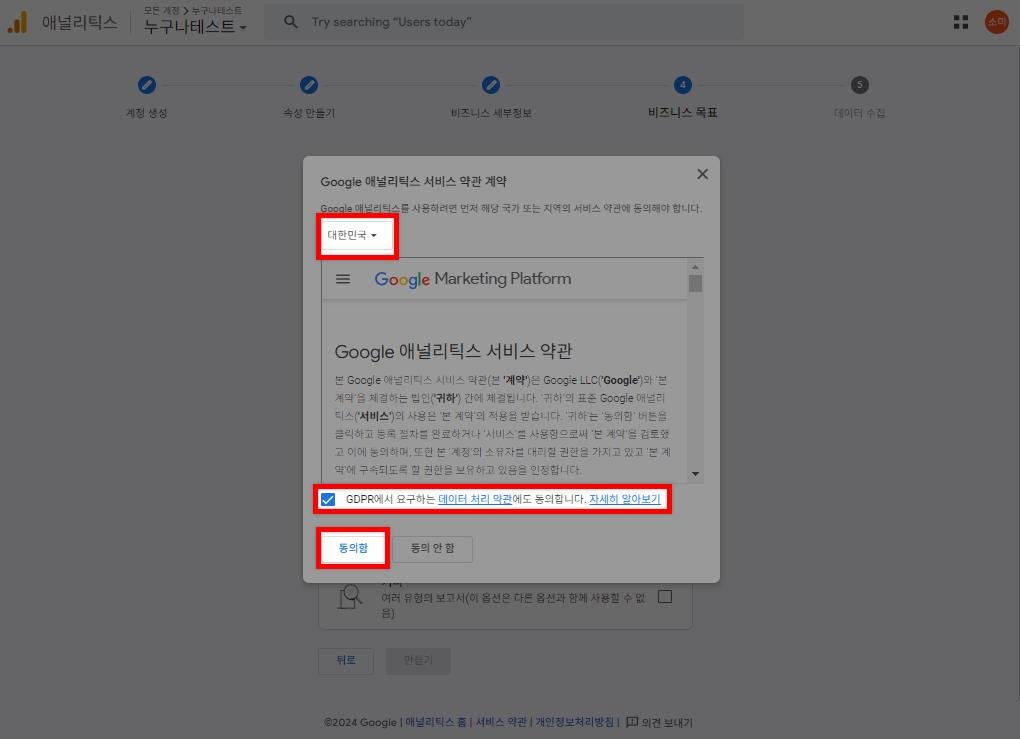Click the 데이터 수집 step label
This screenshot has width=1020, height=739.
(859, 113)
